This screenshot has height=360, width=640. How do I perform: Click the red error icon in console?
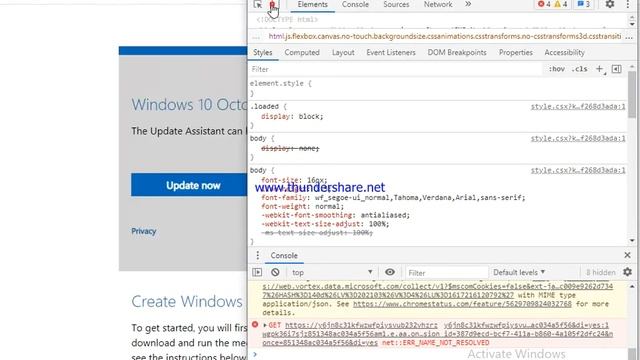point(255,325)
